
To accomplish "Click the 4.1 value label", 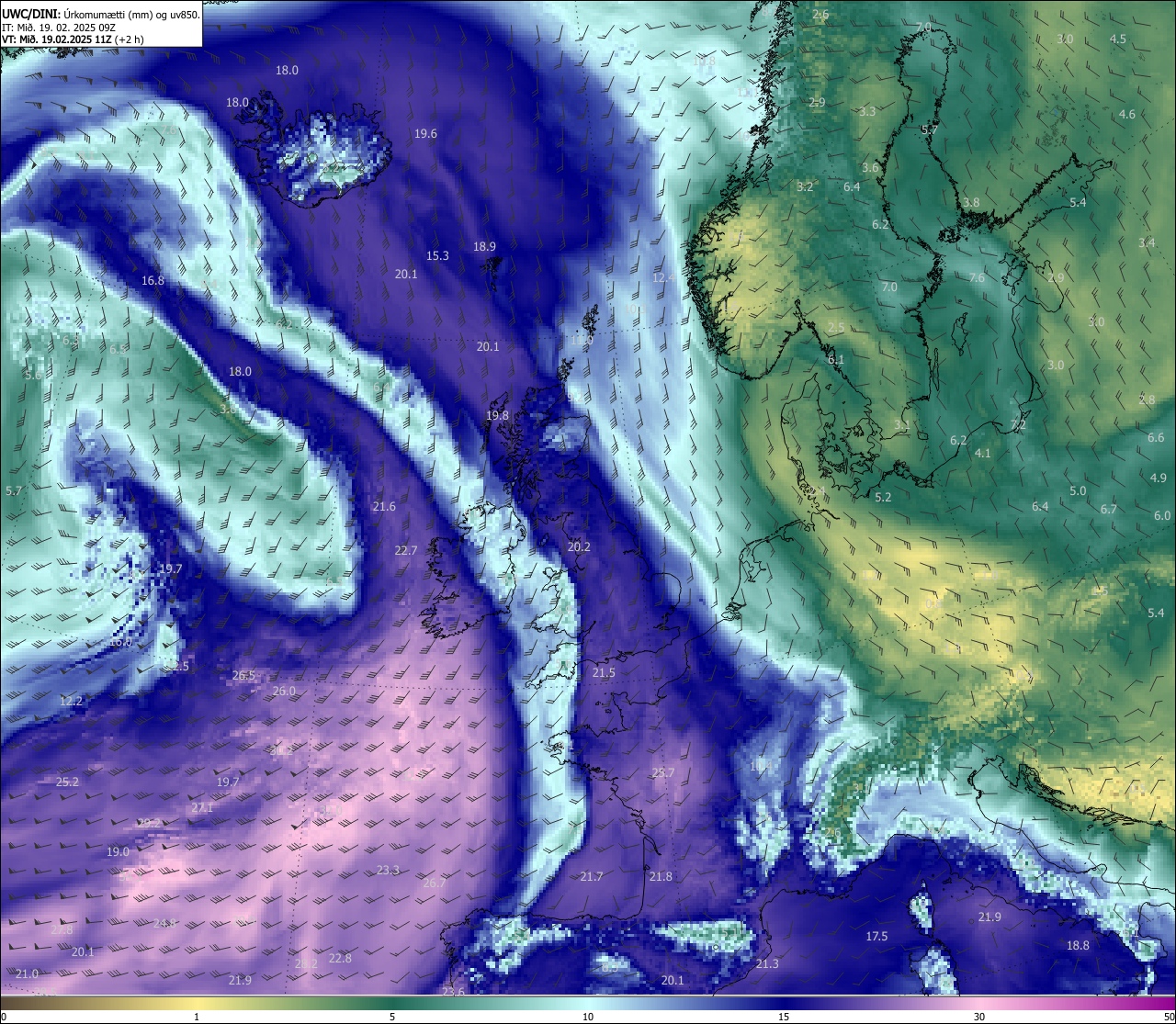I will pos(983,453).
